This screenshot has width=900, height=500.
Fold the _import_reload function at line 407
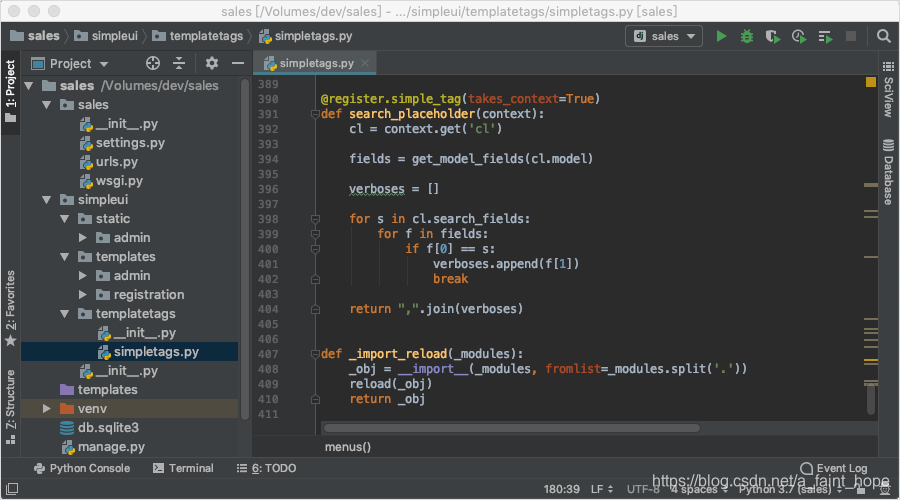click(x=315, y=354)
